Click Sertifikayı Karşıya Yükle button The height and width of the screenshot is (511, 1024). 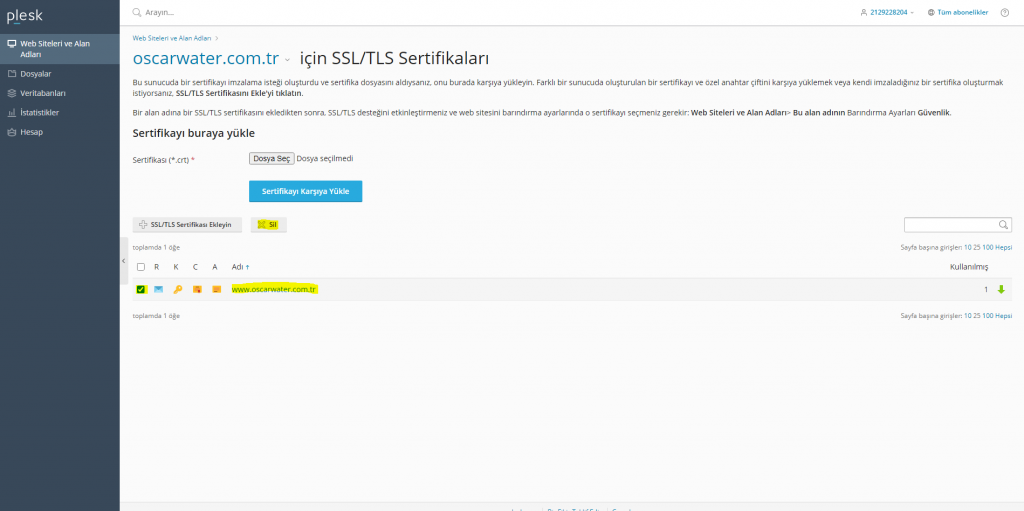[x=306, y=191]
